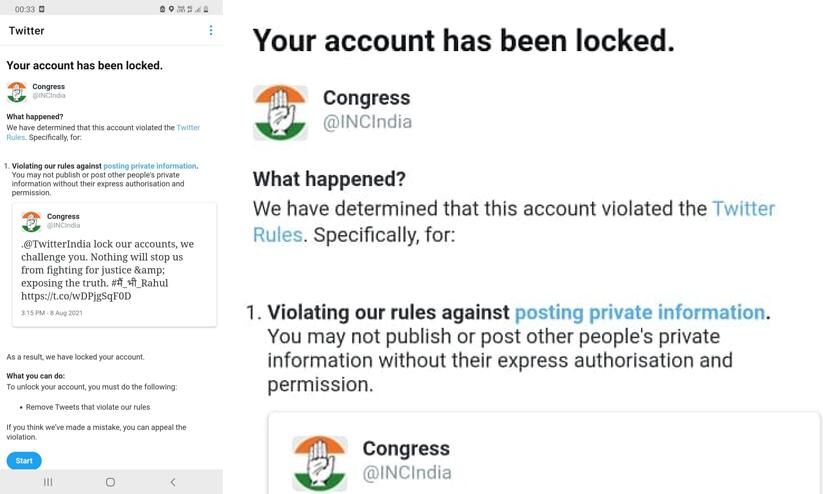Tap the location pin in the status bar

pos(171,9)
